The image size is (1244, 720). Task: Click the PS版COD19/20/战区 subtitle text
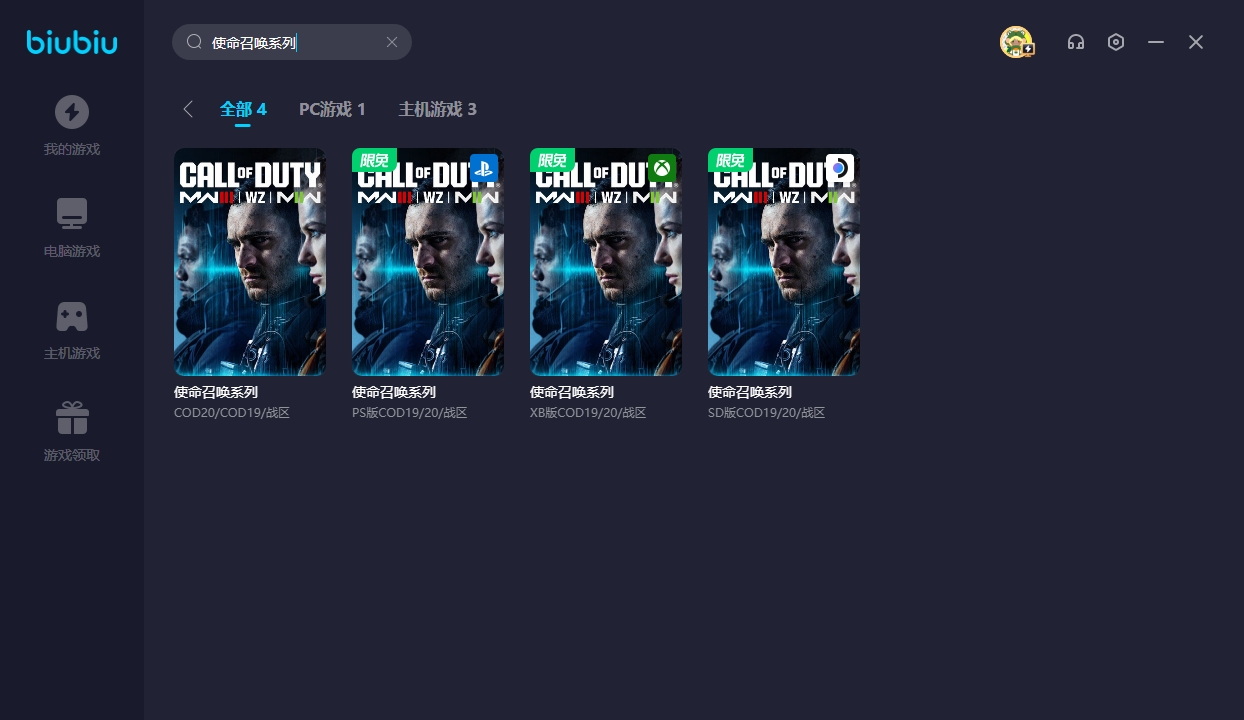pos(410,413)
